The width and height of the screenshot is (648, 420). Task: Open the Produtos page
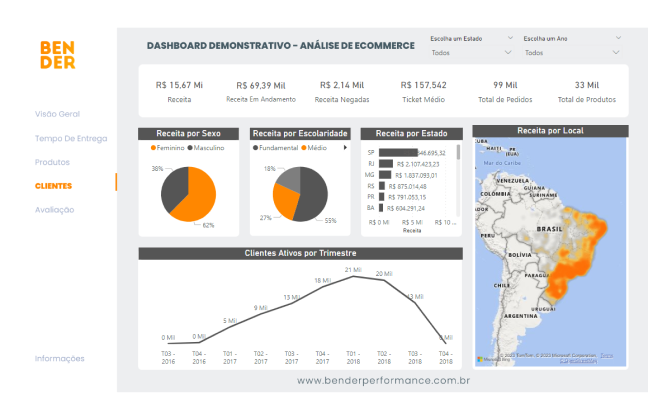pyautogui.click(x=52, y=162)
